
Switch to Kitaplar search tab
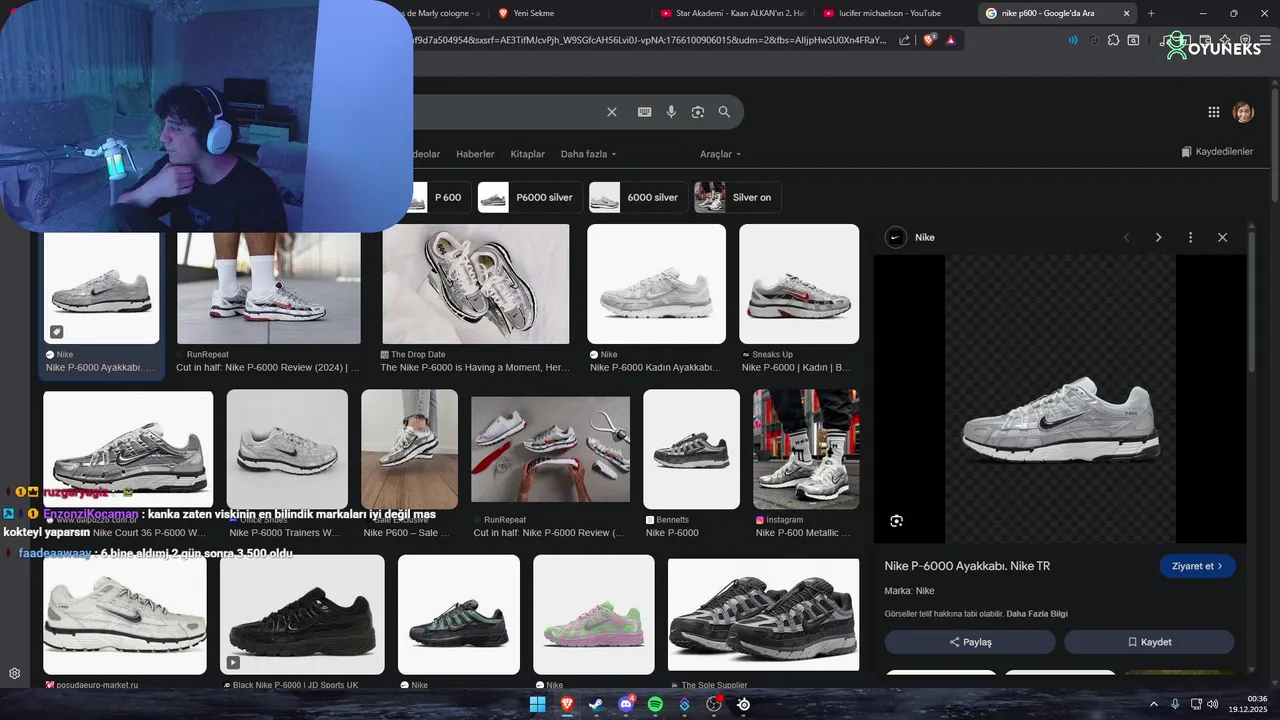coord(527,154)
